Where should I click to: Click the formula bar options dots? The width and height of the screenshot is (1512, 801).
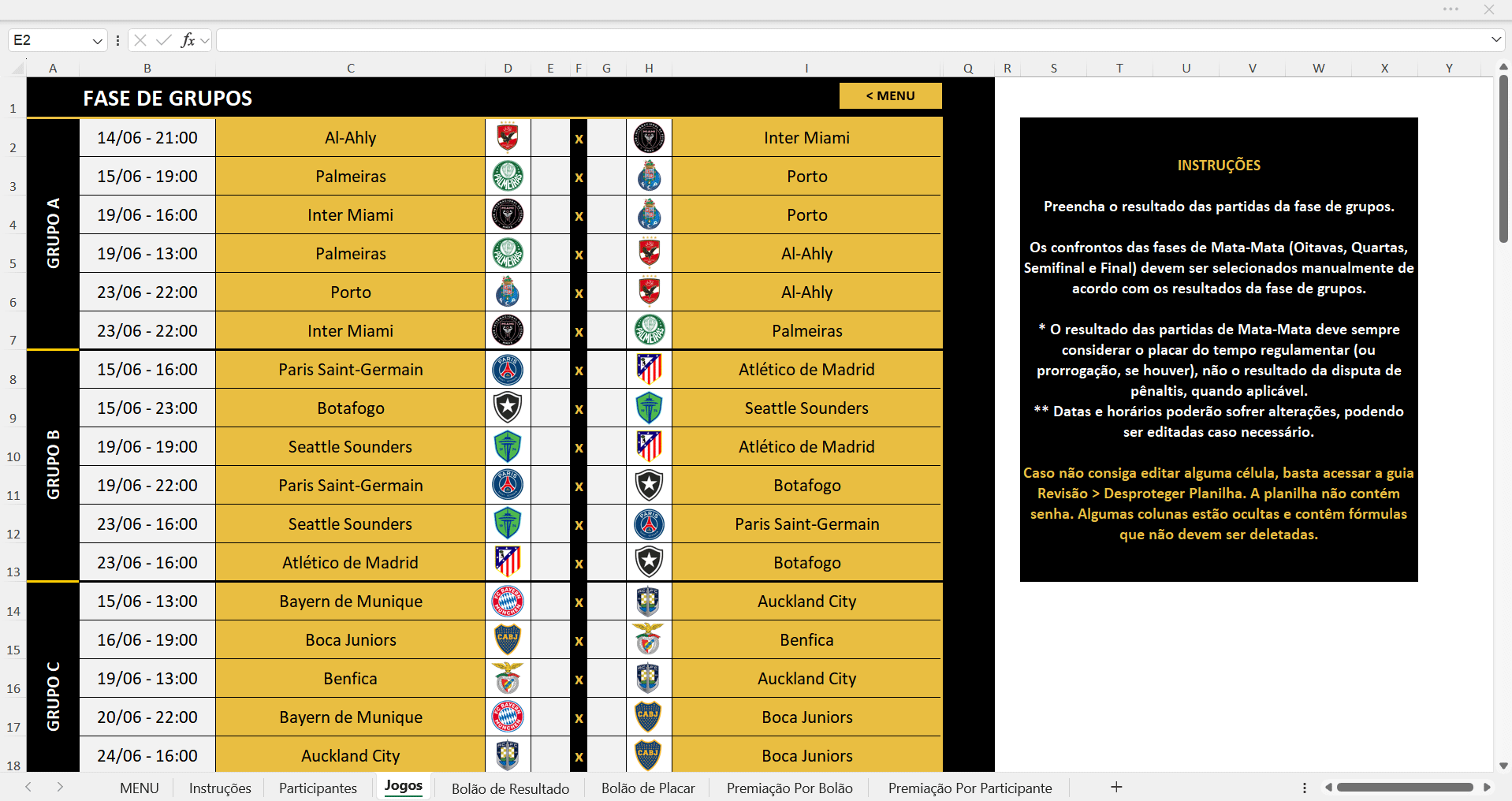117,40
